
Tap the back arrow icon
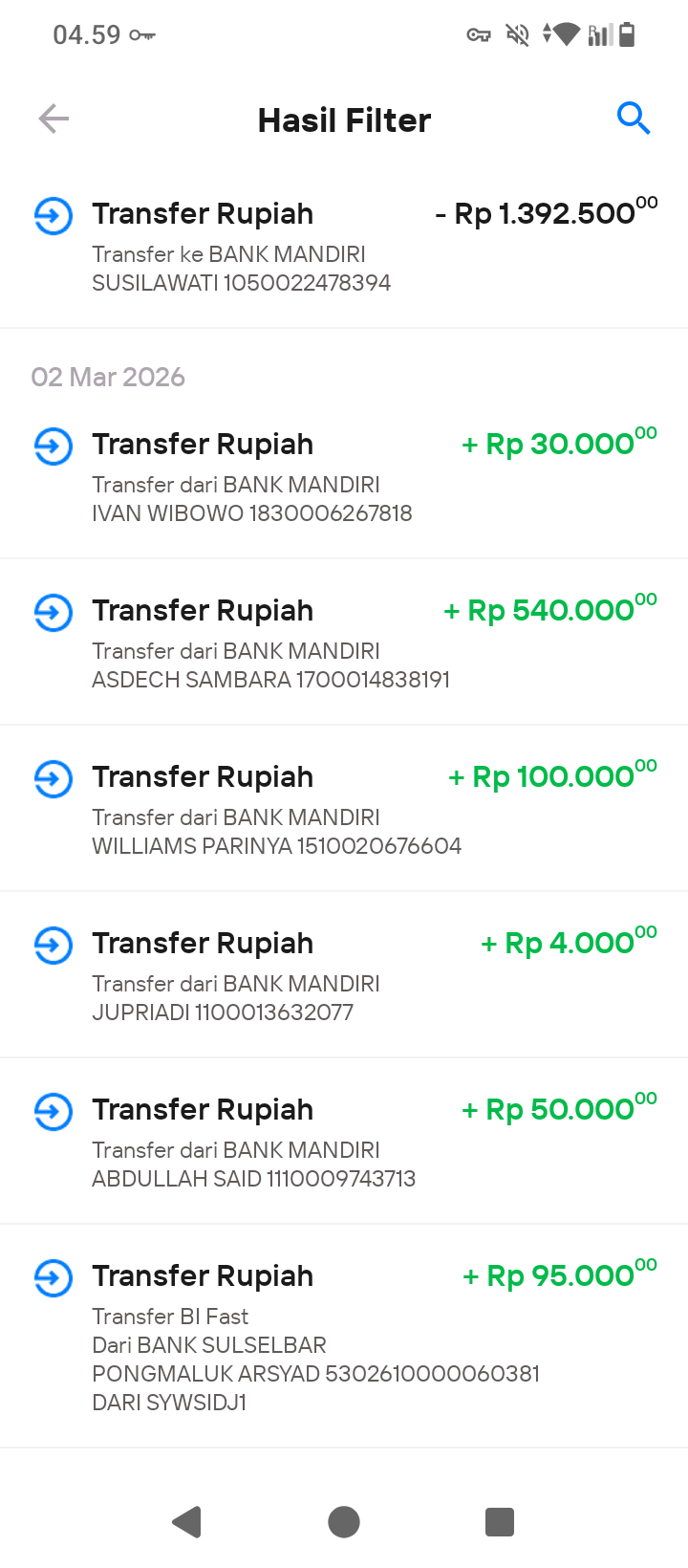tap(54, 119)
